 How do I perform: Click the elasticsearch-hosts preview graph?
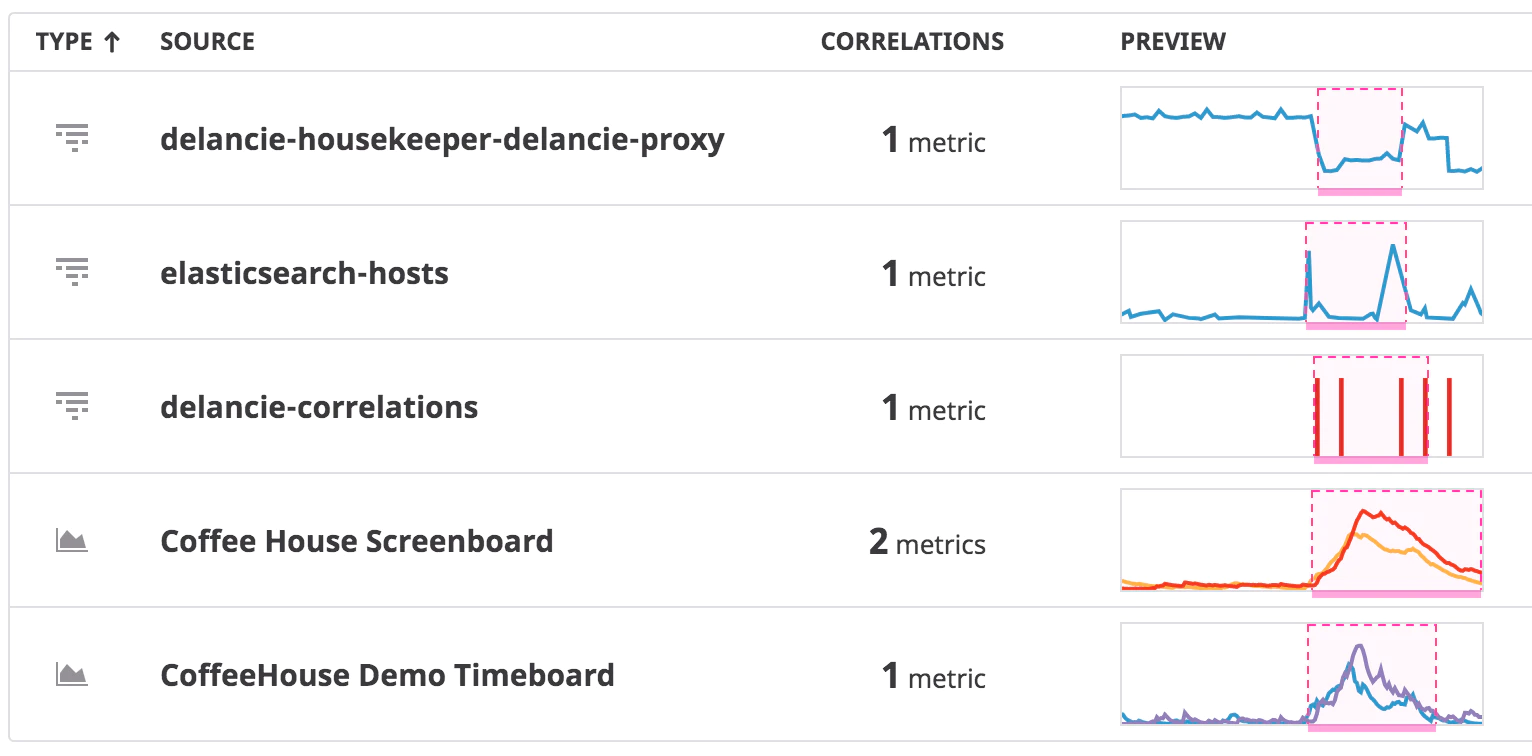[1301, 272]
